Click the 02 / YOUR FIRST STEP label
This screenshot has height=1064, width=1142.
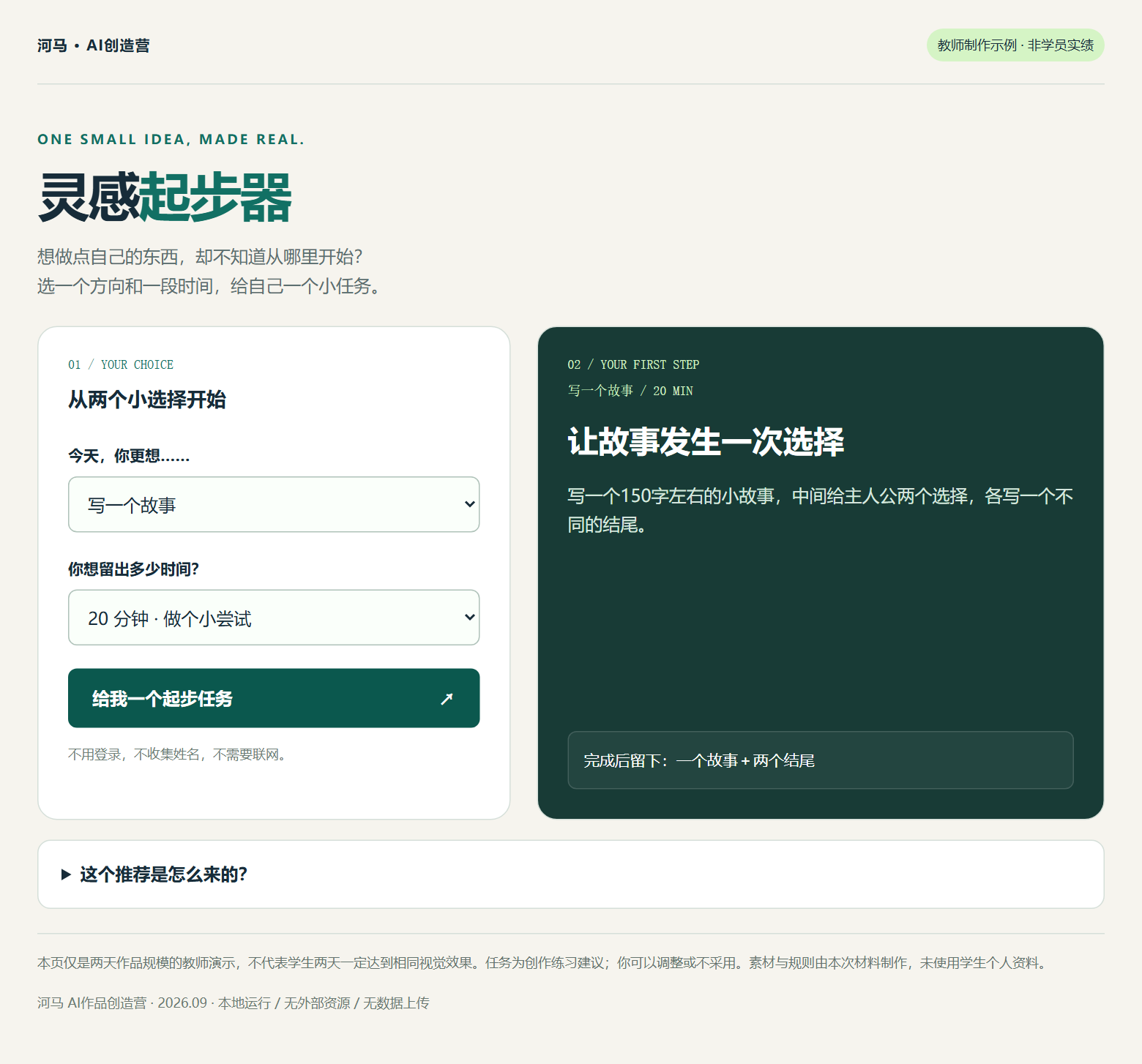coord(633,364)
